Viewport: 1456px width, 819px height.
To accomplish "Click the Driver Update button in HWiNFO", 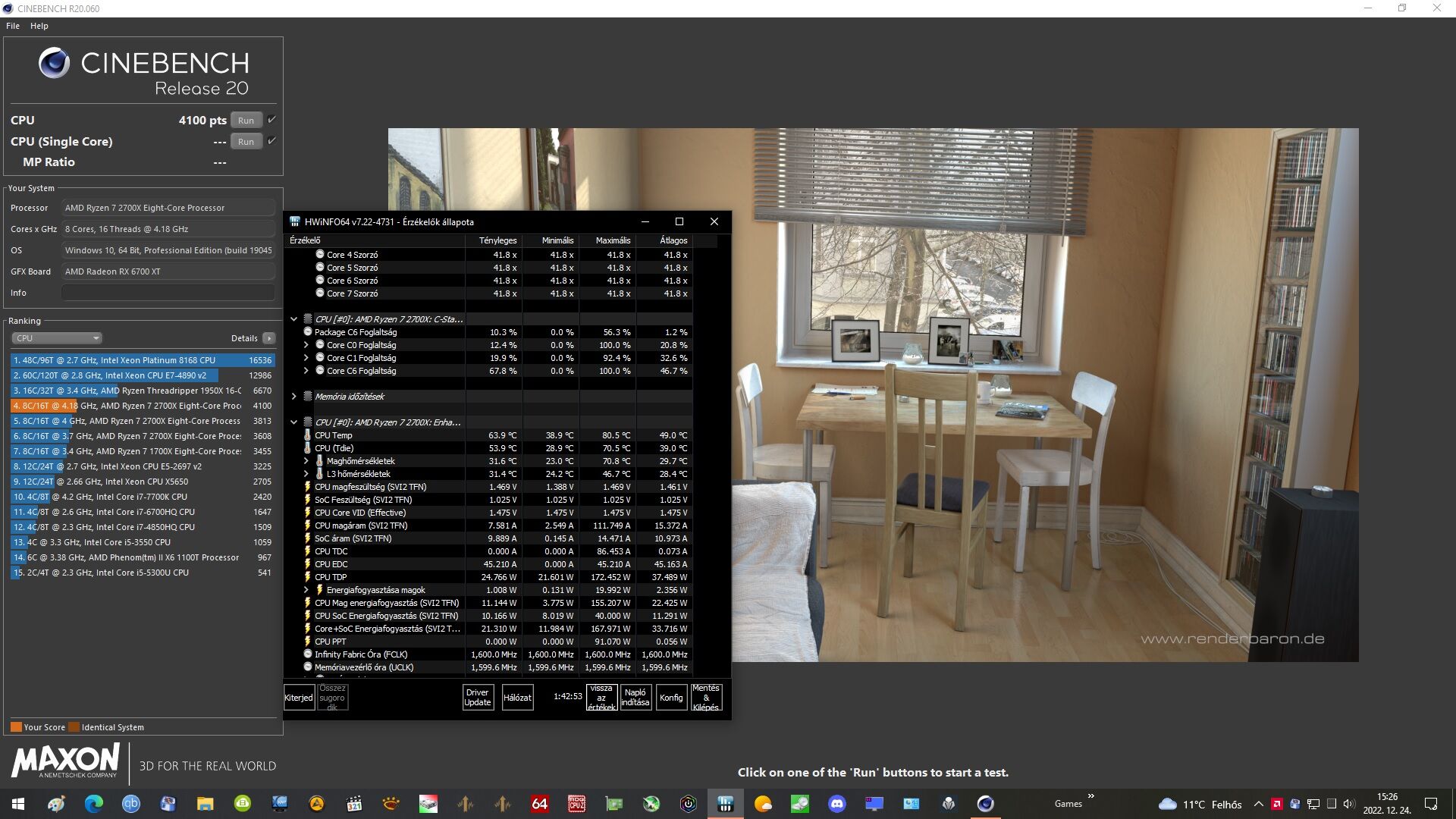I will (x=478, y=698).
